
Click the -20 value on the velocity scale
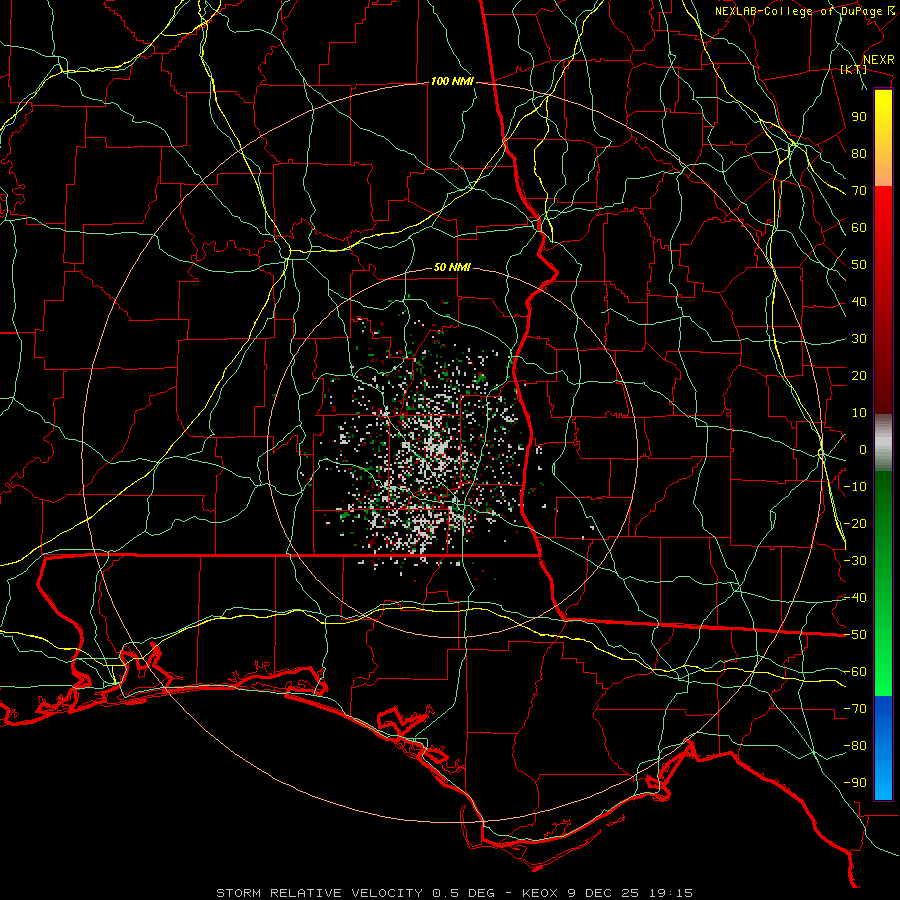[855, 524]
